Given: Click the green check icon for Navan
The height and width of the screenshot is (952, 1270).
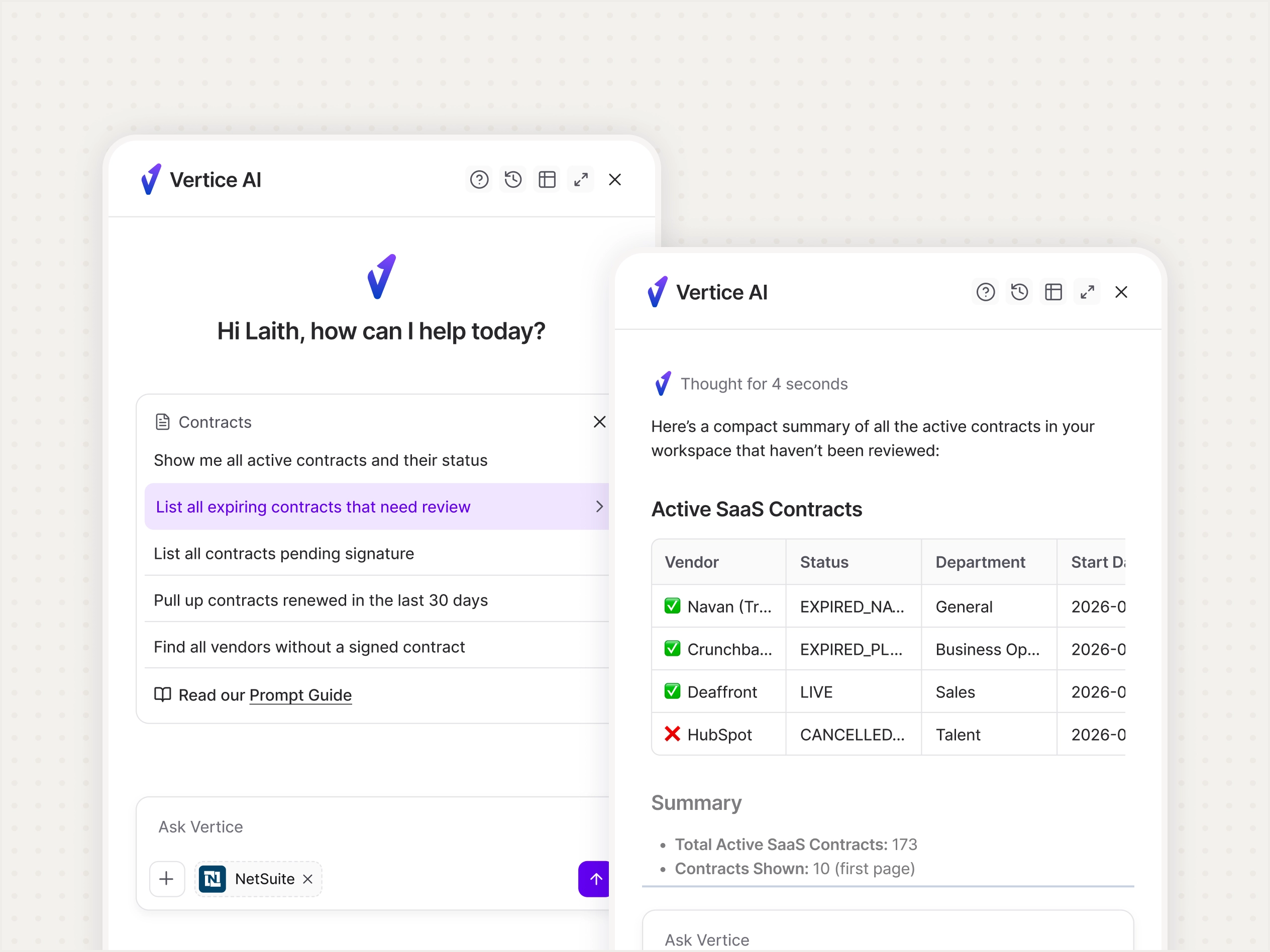Looking at the screenshot, I should pyautogui.click(x=672, y=606).
